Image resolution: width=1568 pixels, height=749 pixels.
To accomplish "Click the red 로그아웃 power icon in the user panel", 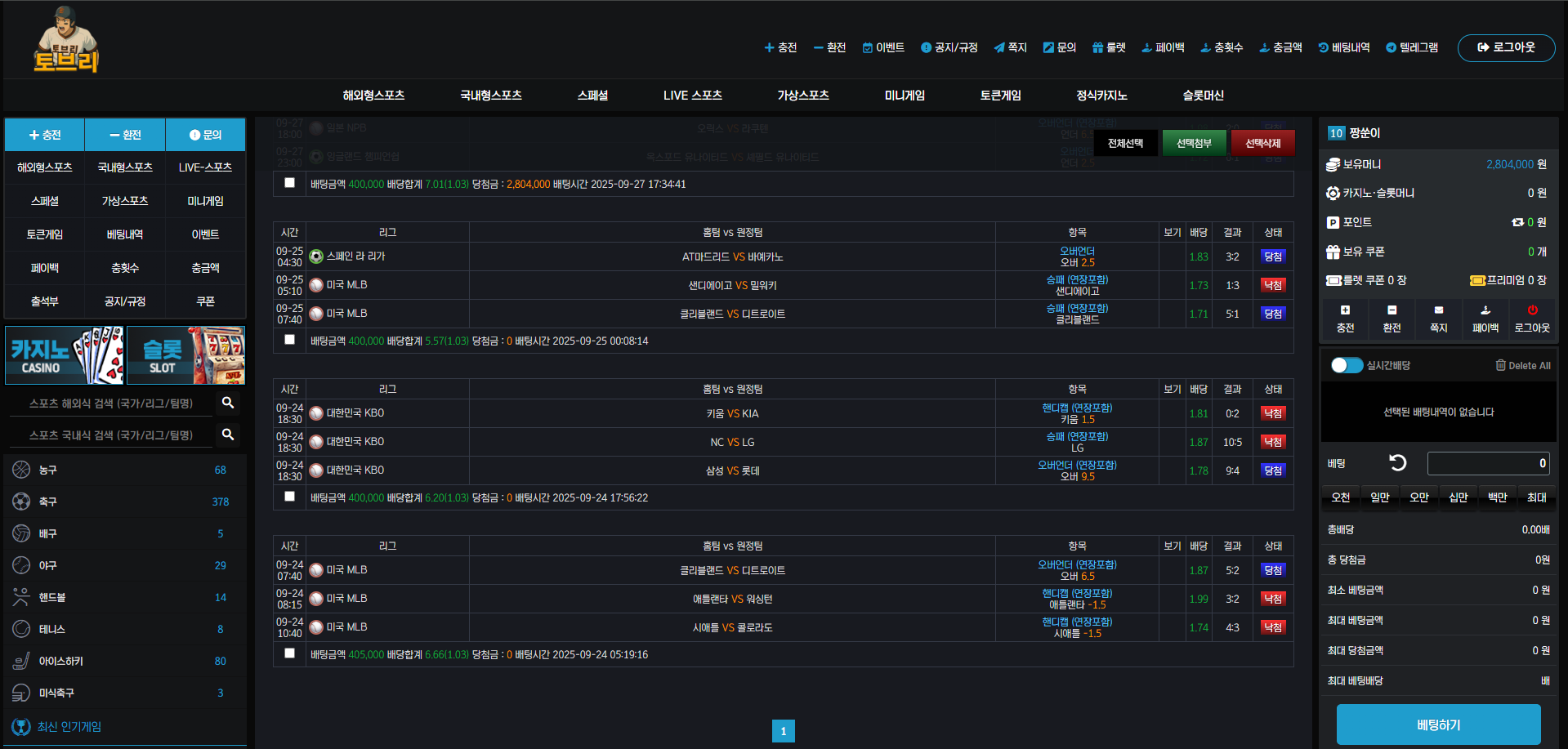I will [1532, 310].
